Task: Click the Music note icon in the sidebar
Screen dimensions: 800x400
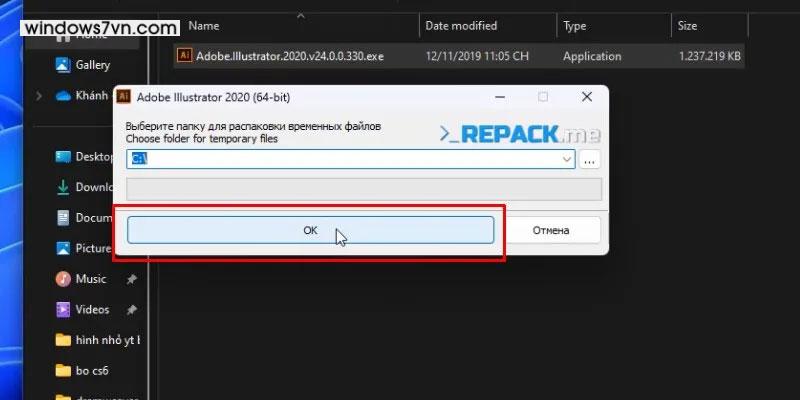Action: (62, 278)
